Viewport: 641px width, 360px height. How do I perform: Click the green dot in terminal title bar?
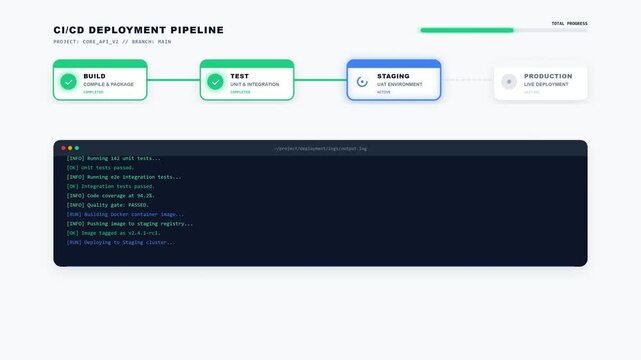pos(77,148)
